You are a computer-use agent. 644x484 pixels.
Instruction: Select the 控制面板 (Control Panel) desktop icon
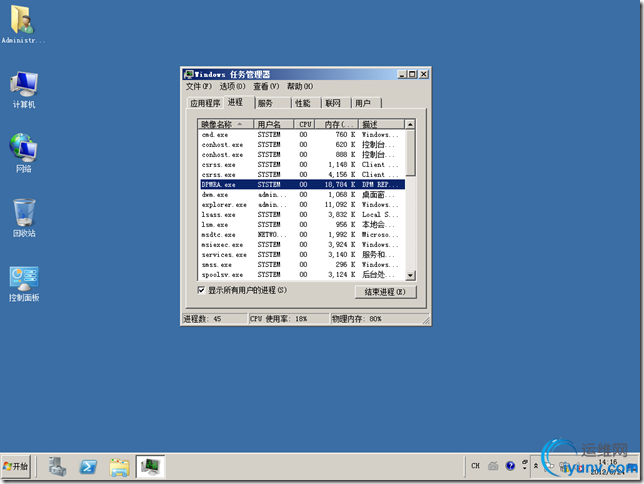[x=24, y=284]
